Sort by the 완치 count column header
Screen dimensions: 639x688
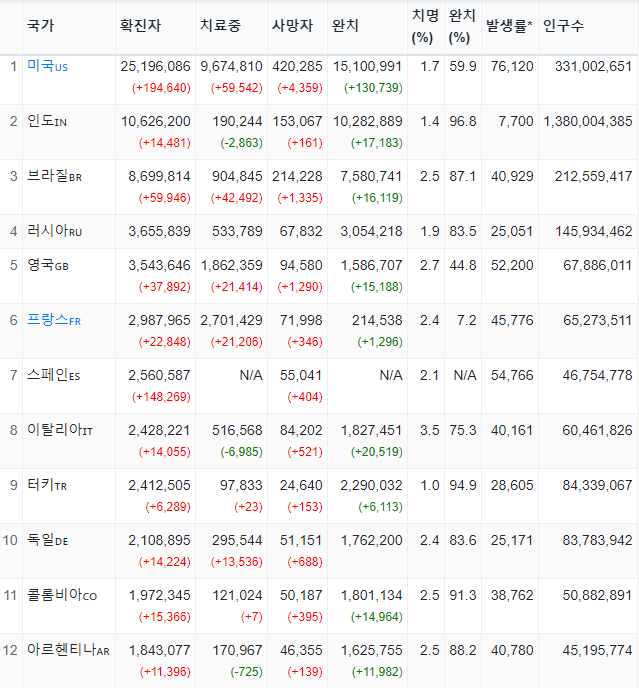[345, 25]
